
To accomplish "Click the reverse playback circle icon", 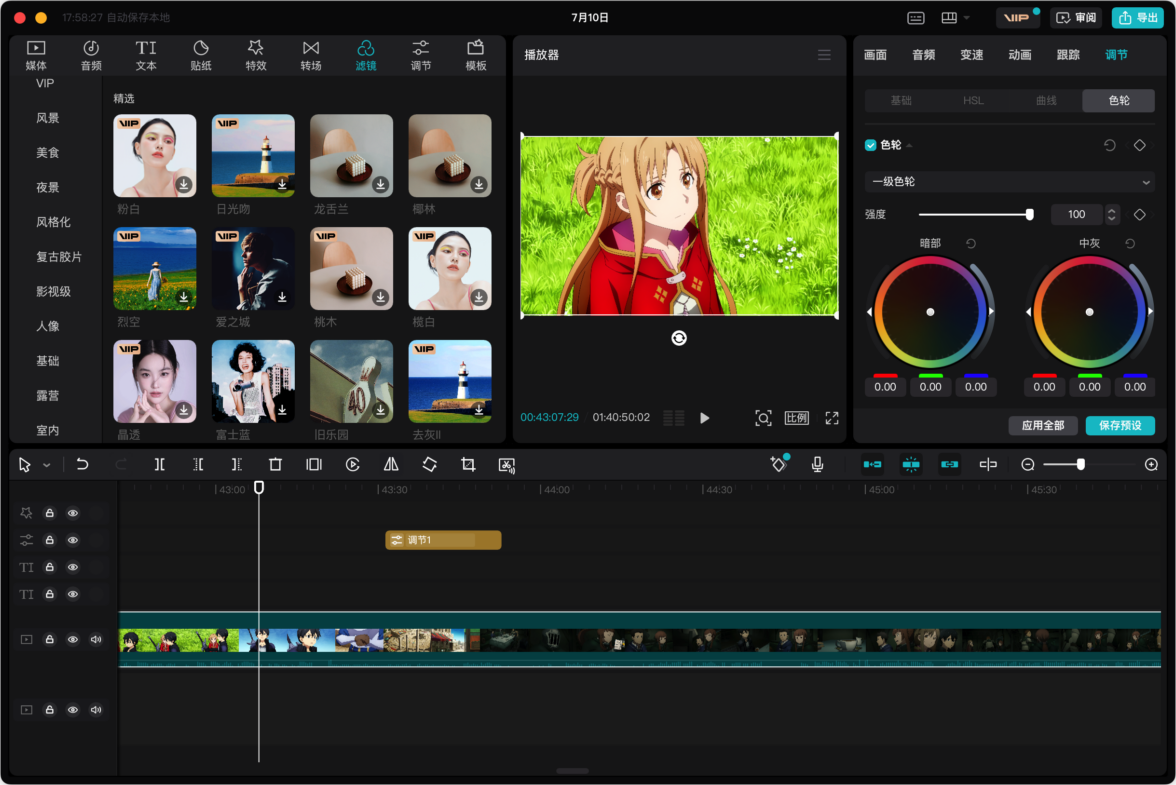I will [x=352, y=465].
